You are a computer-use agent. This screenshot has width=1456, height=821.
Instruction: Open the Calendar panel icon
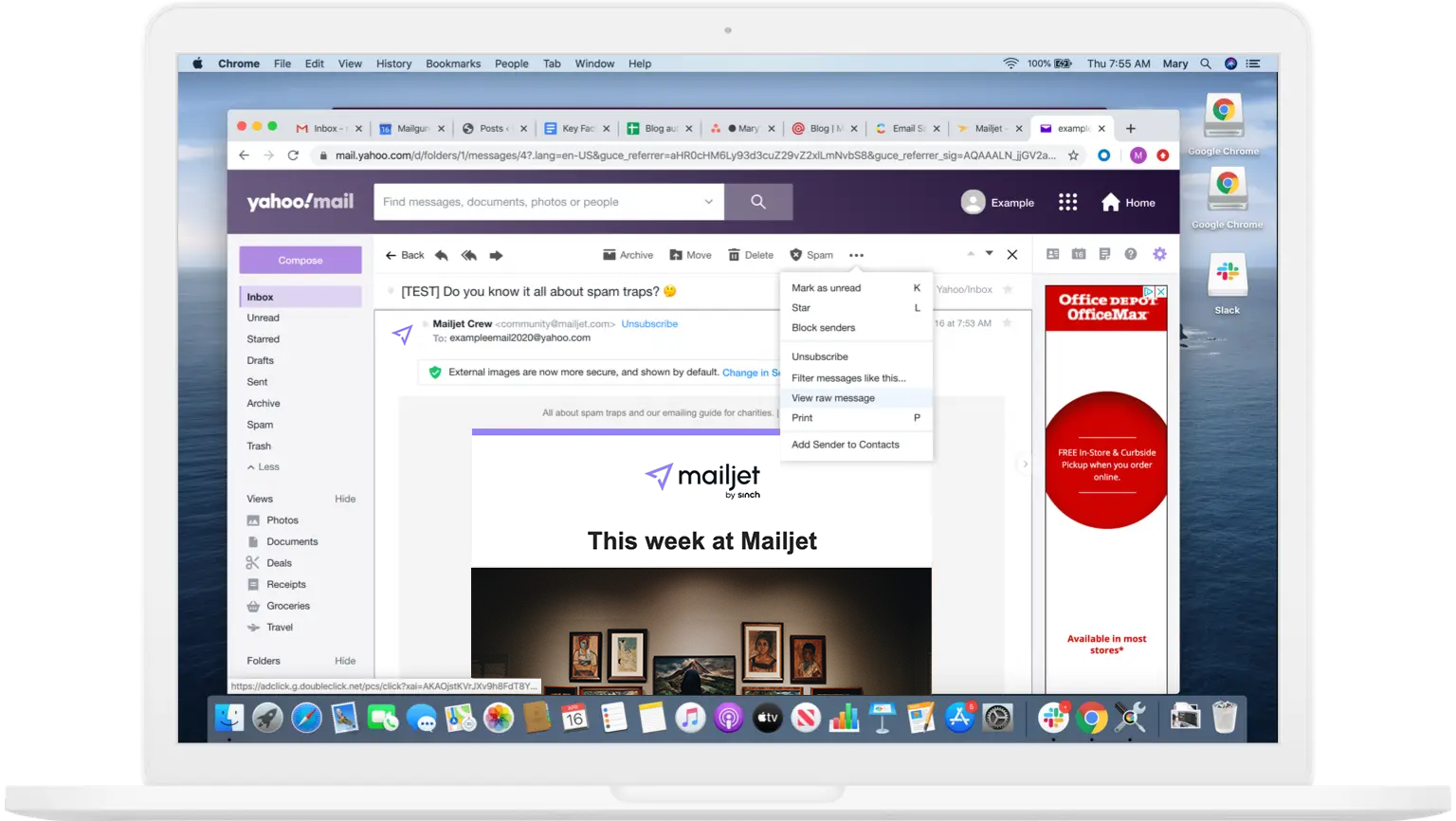coord(1079,254)
